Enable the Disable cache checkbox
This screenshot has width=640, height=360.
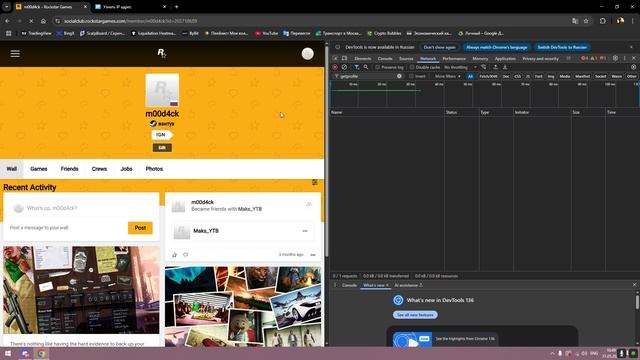[x=412, y=67]
